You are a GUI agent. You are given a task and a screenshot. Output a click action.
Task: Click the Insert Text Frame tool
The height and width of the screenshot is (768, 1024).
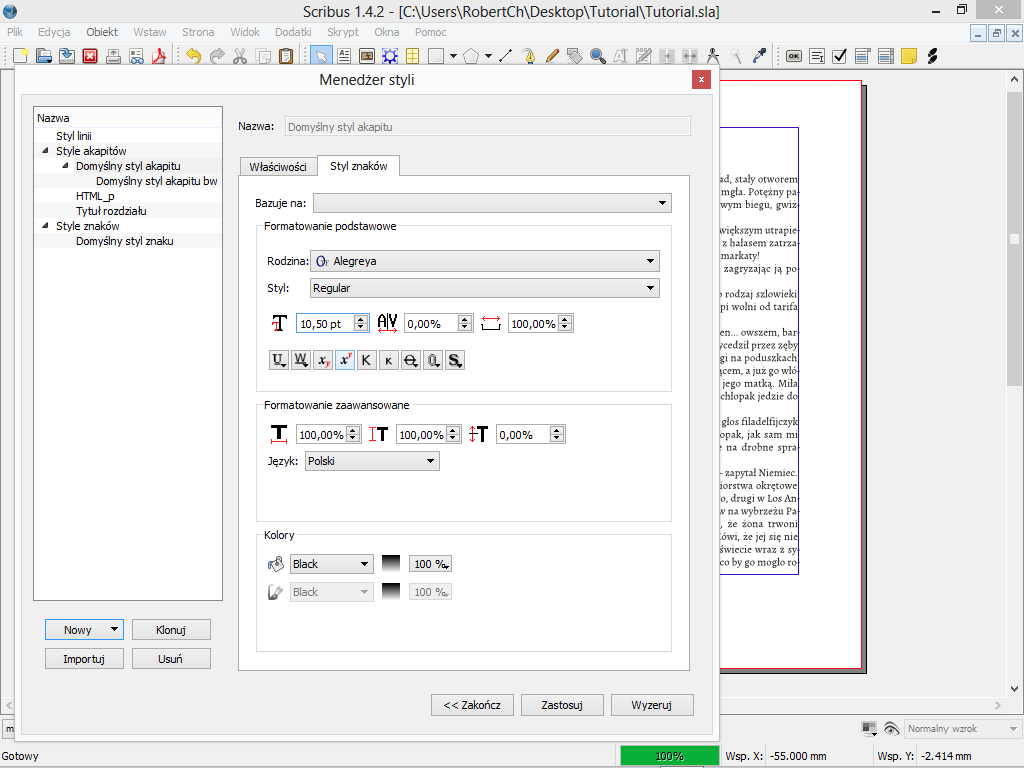tap(344, 56)
